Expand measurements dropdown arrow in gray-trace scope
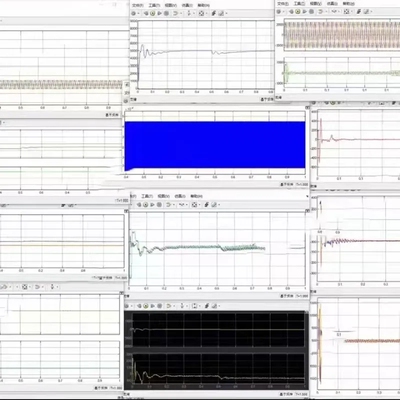This screenshot has width=400, height=400. click(x=227, y=13)
